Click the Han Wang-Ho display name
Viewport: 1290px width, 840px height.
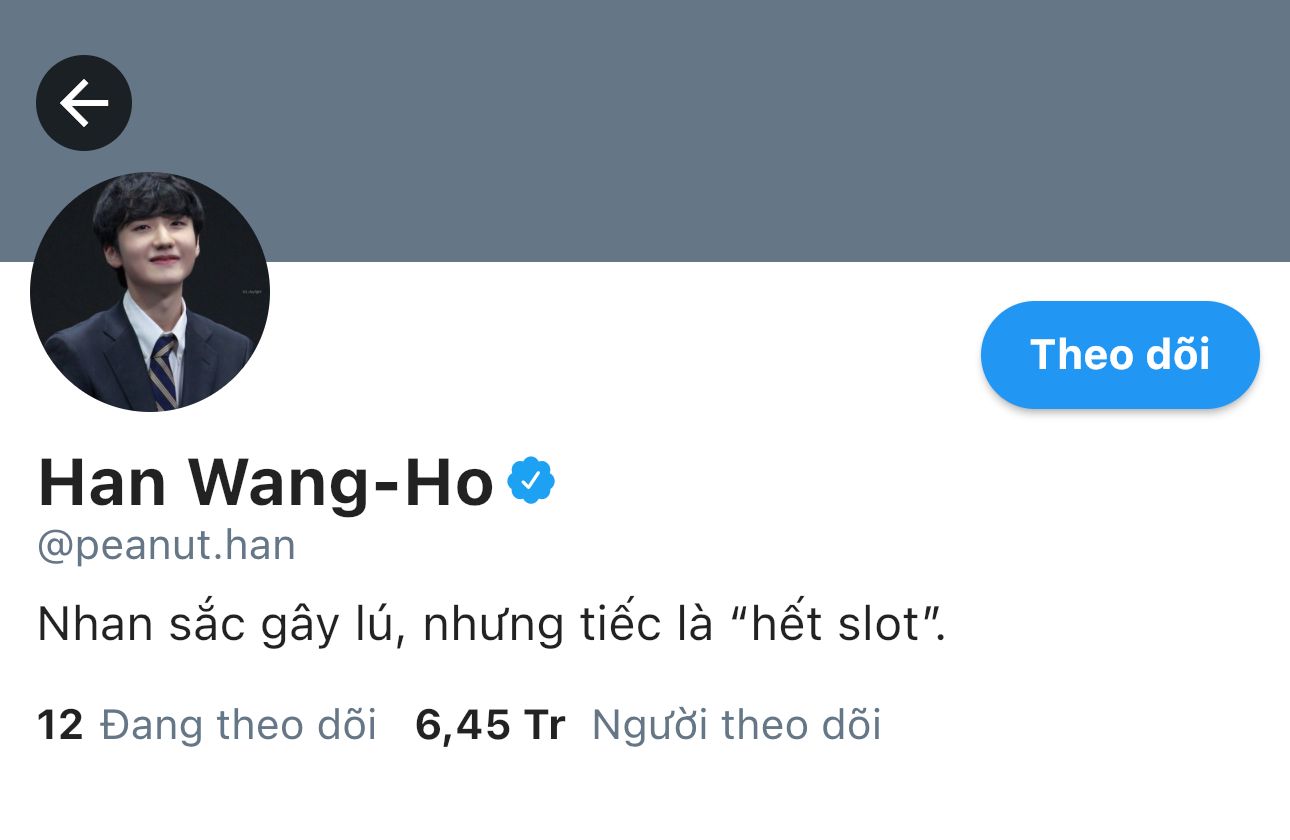(x=266, y=483)
